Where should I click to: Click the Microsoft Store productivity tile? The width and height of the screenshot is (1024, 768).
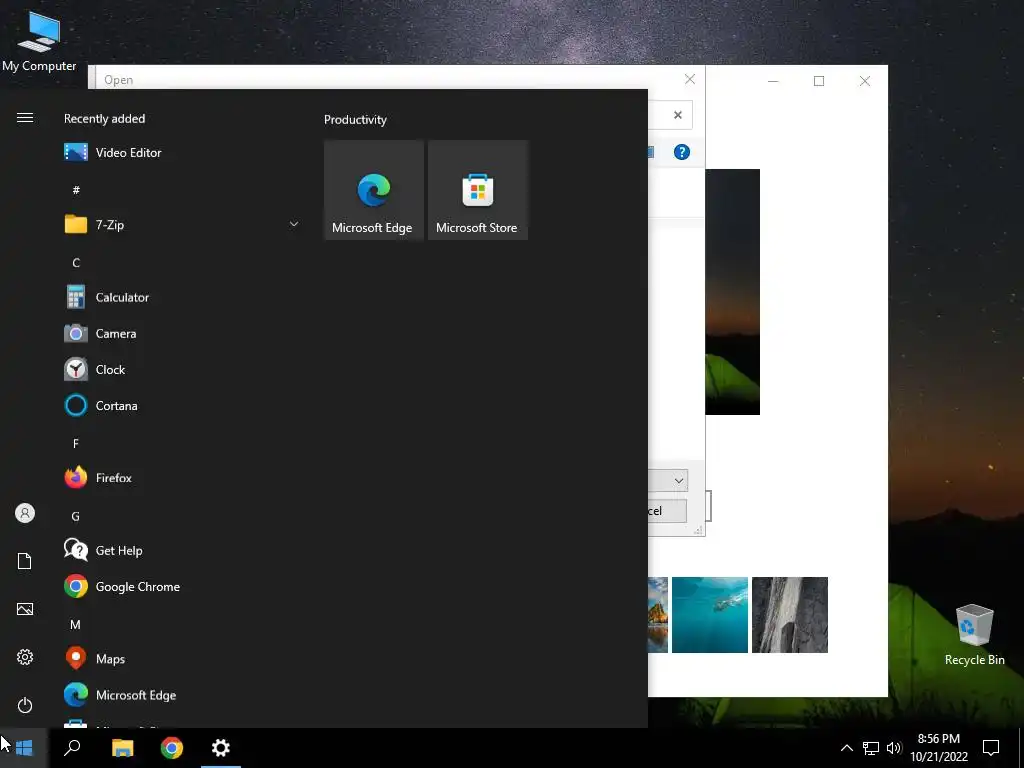pyautogui.click(x=477, y=190)
